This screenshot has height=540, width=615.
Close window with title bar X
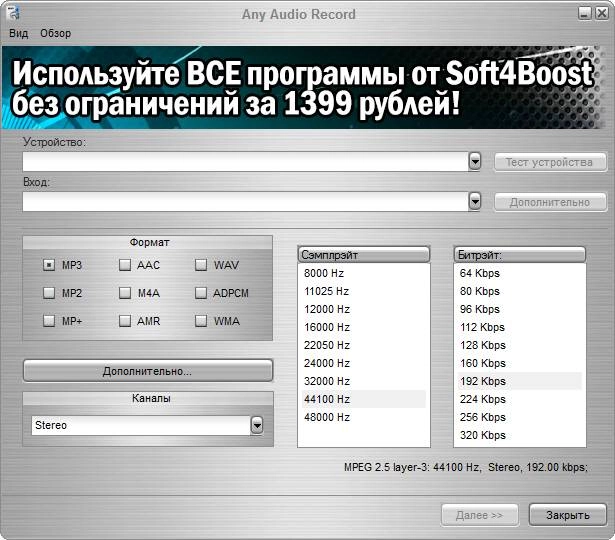click(601, 13)
